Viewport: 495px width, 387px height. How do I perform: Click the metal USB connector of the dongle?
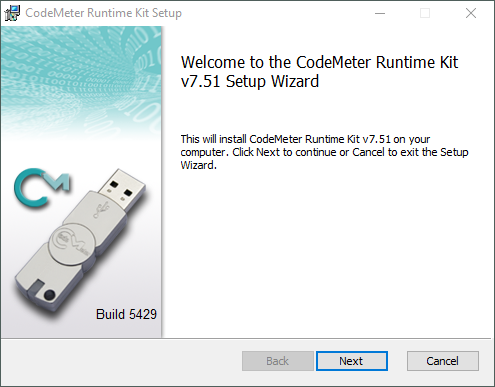click(x=122, y=189)
